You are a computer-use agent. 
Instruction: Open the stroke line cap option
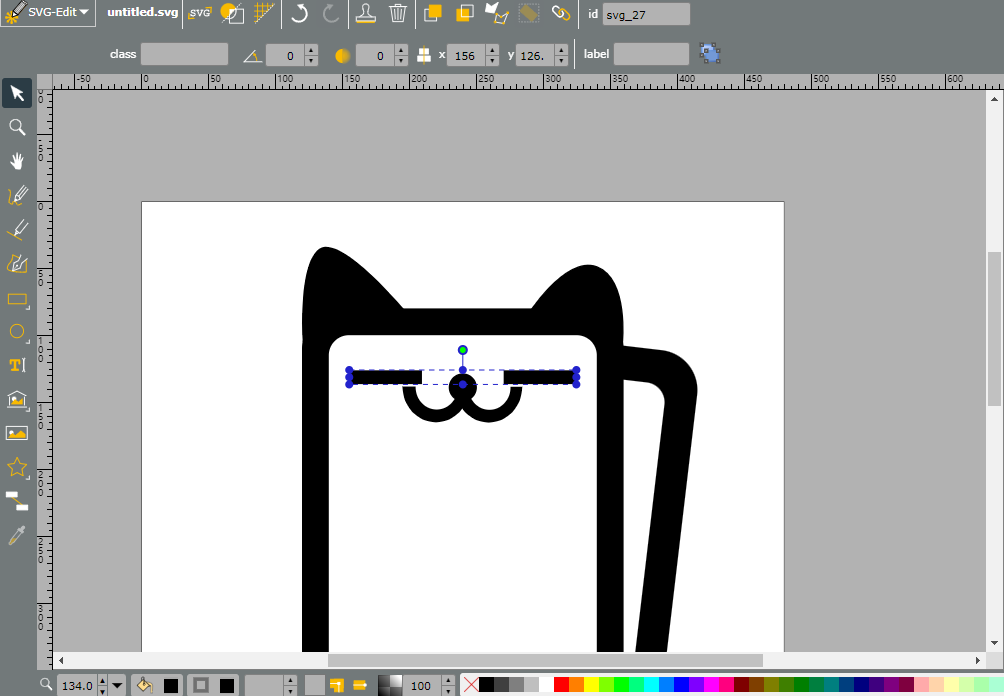[x=360, y=686]
